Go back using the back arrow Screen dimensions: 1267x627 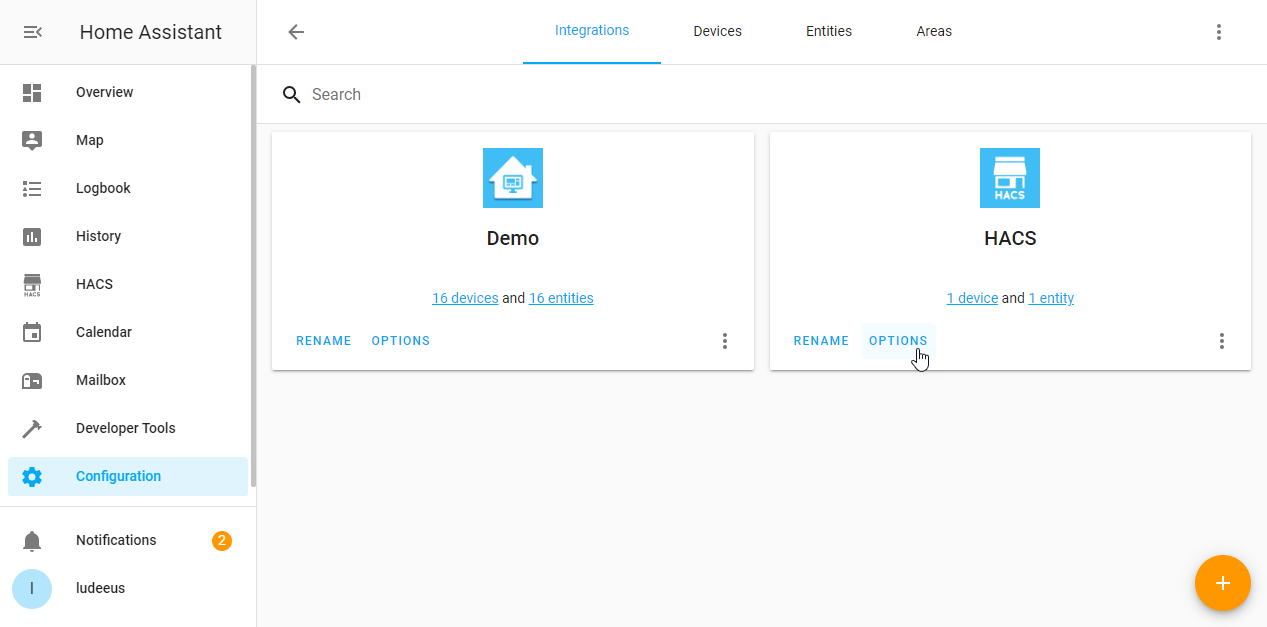click(x=296, y=32)
